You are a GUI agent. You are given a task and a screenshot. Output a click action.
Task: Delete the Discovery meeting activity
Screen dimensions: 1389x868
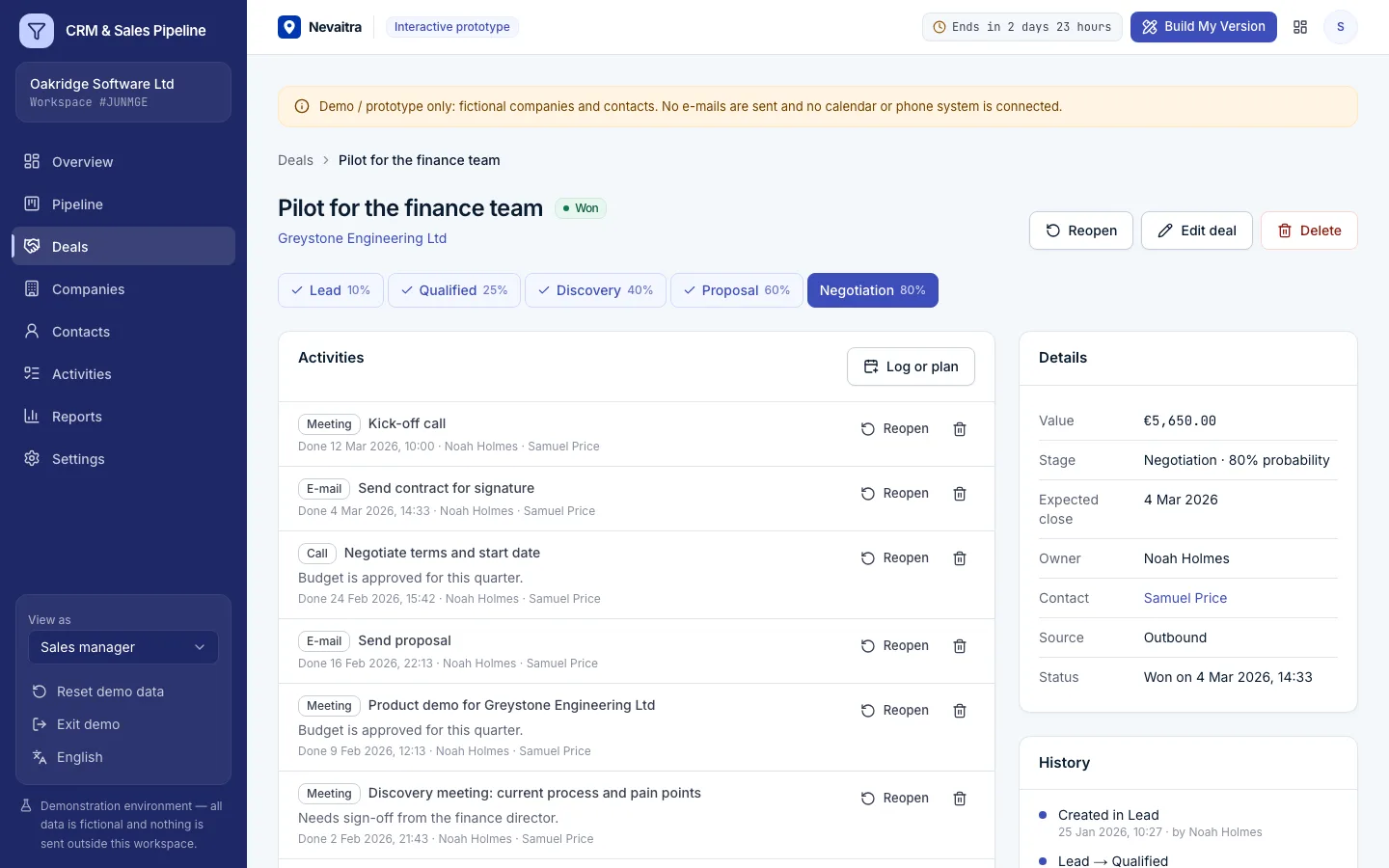(x=960, y=799)
